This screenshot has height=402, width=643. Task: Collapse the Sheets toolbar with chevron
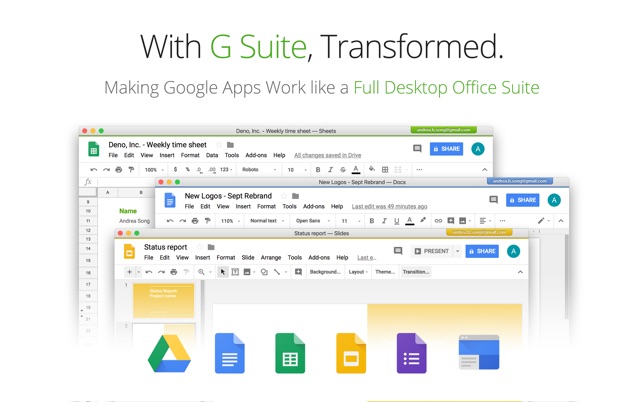[x=484, y=169]
